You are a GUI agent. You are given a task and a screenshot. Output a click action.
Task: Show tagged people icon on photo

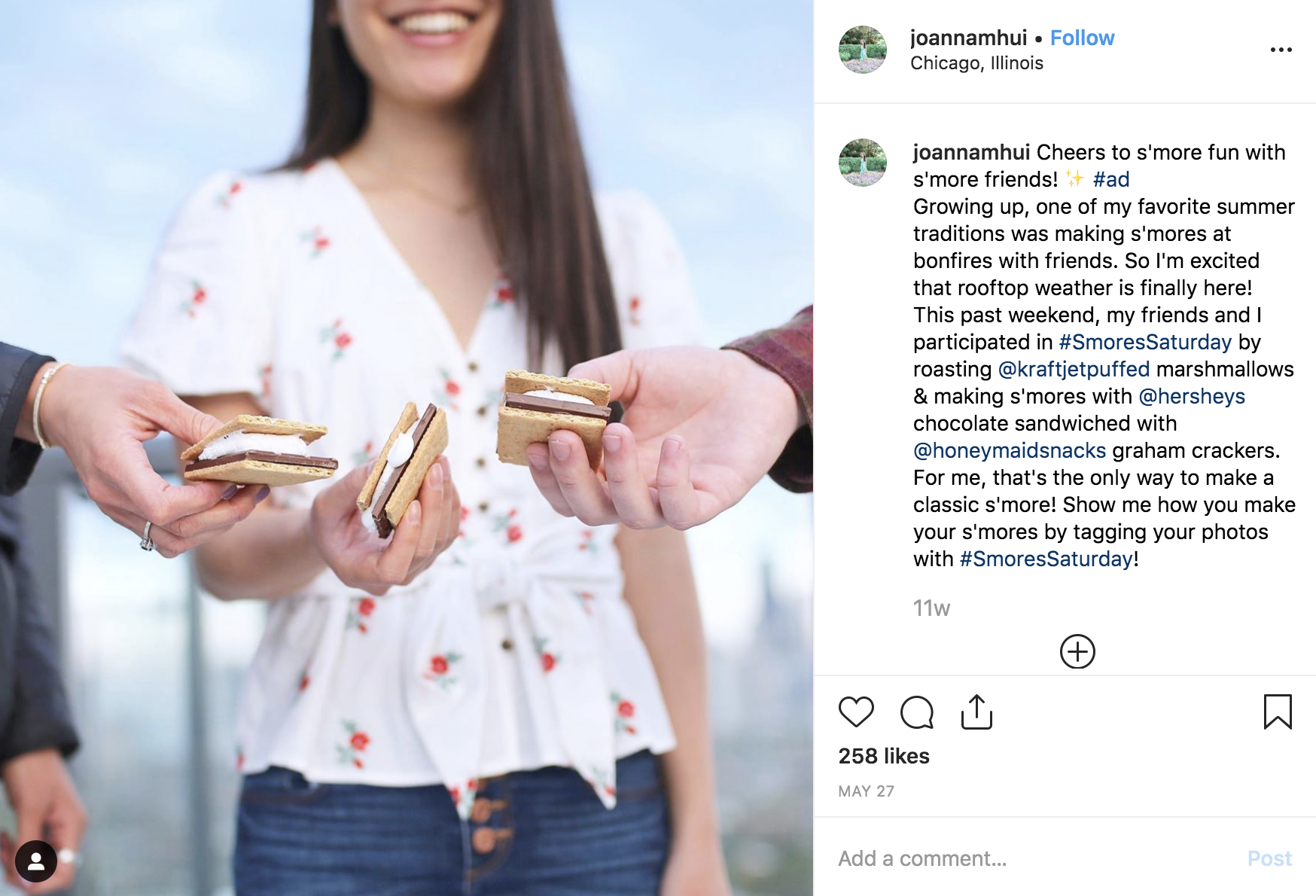(x=36, y=861)
